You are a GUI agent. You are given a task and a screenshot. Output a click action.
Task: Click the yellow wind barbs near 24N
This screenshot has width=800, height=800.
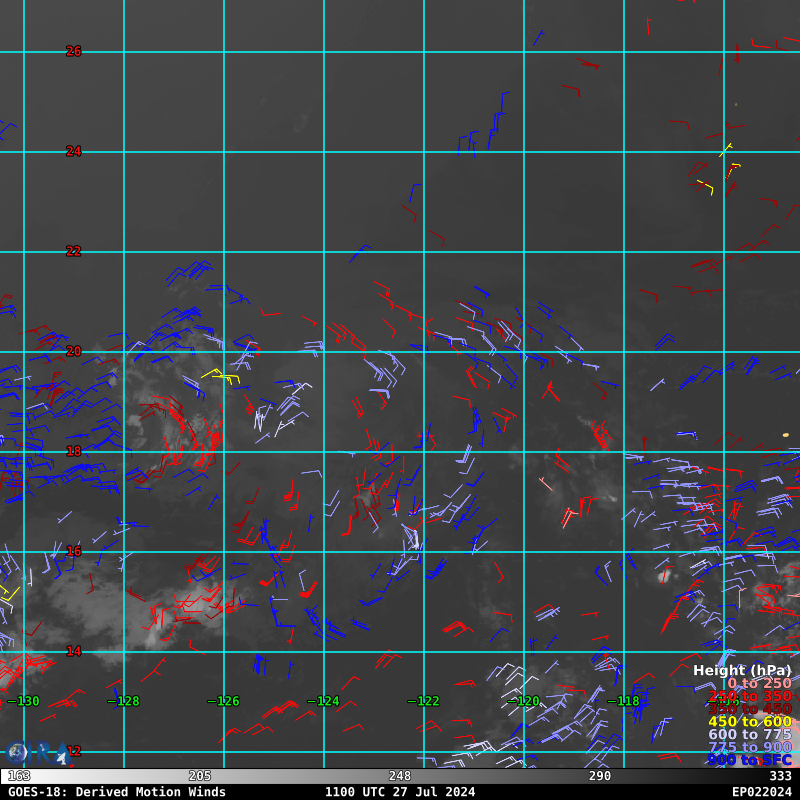[718, 170]
